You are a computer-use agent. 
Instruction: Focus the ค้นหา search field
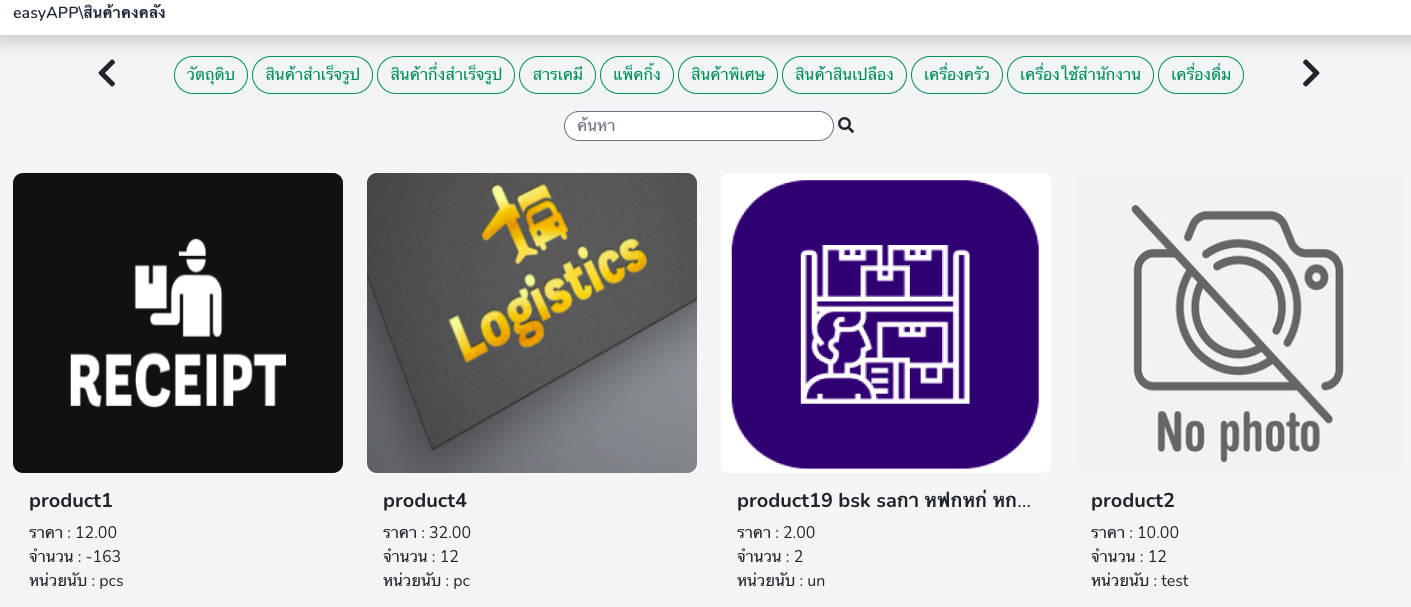(x=698, y=126)
